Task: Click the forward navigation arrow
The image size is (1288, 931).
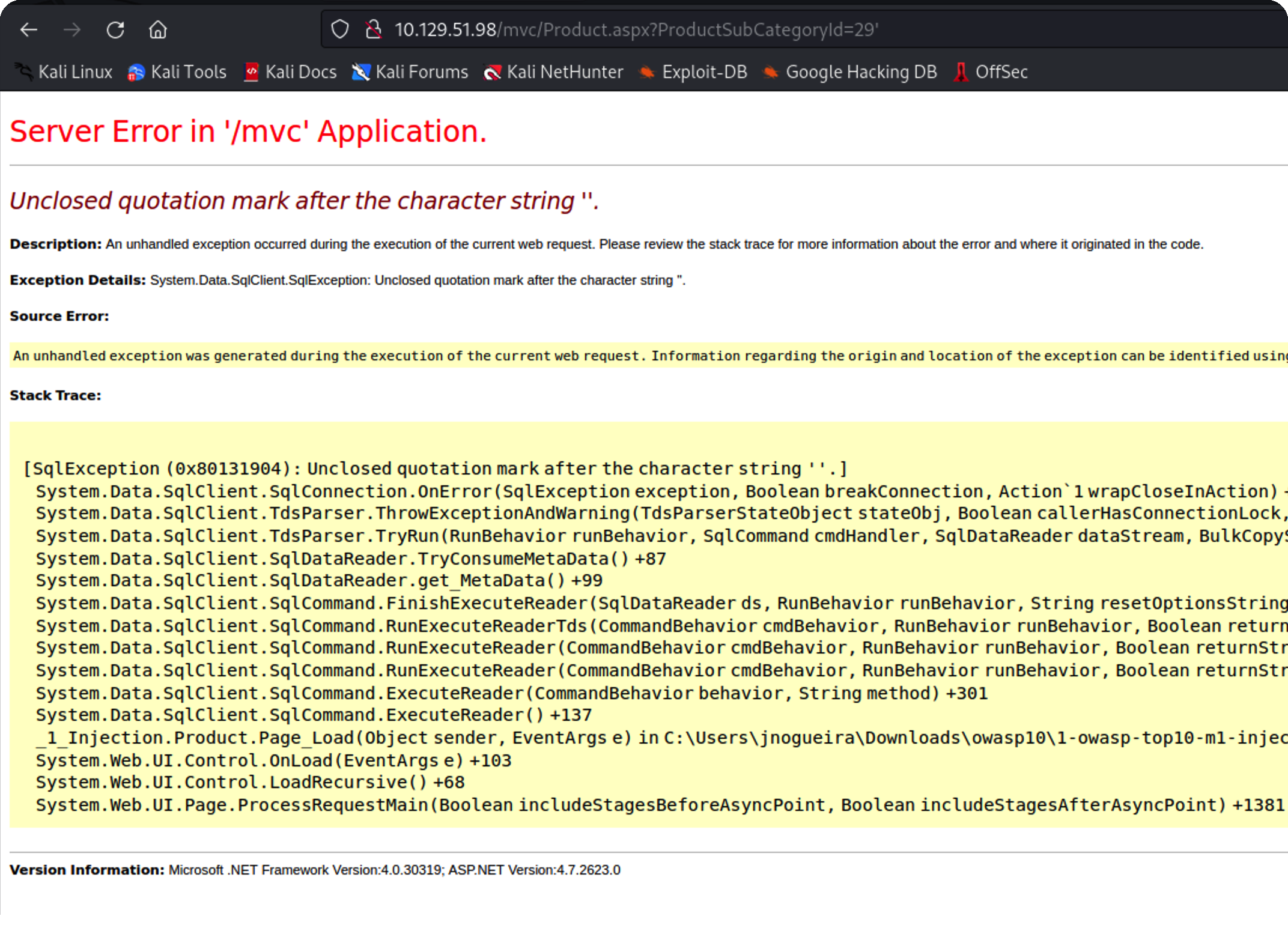Action: (72, 29)
